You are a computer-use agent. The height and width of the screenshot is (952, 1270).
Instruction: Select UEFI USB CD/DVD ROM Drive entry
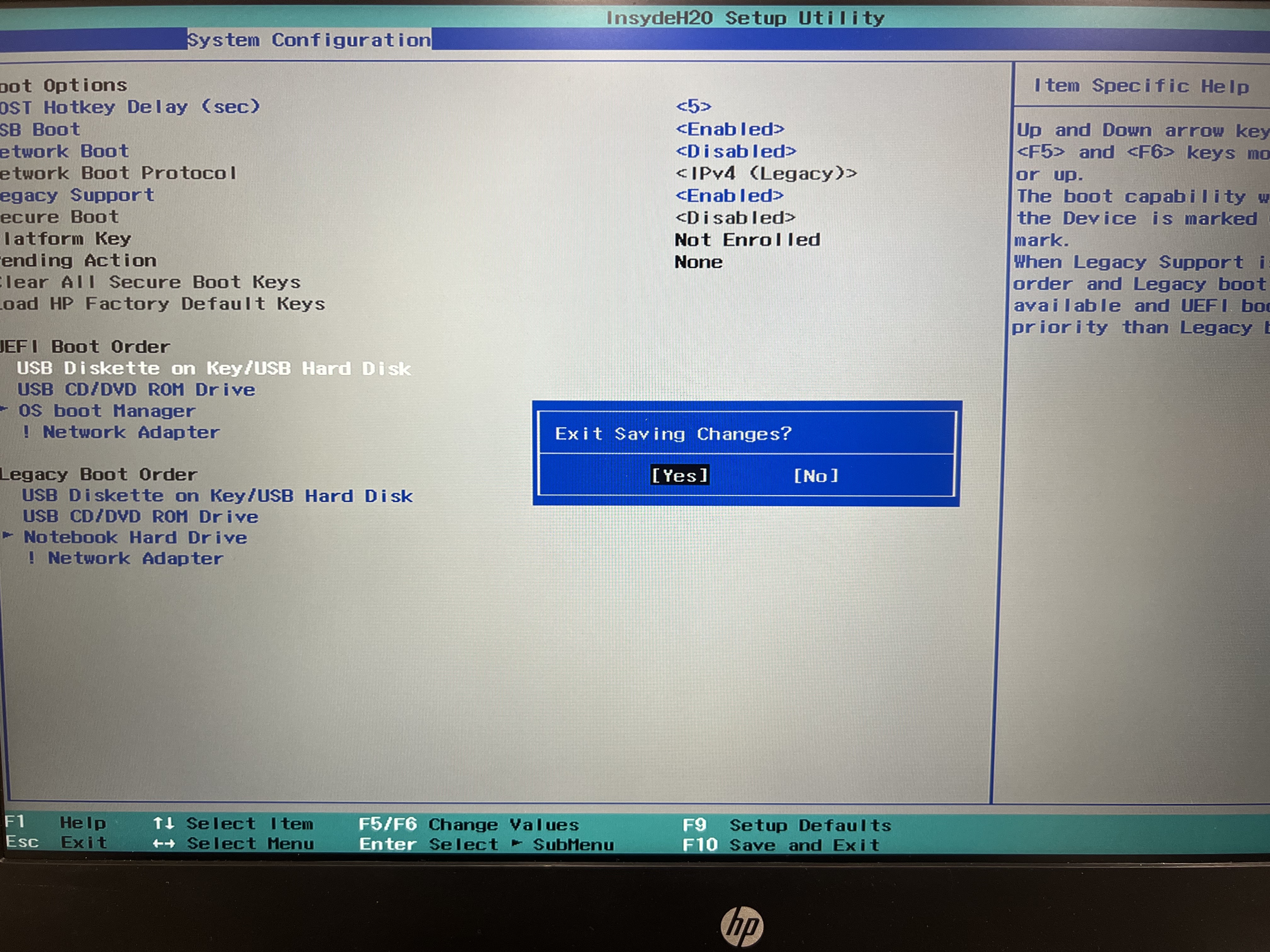point(136,390)
